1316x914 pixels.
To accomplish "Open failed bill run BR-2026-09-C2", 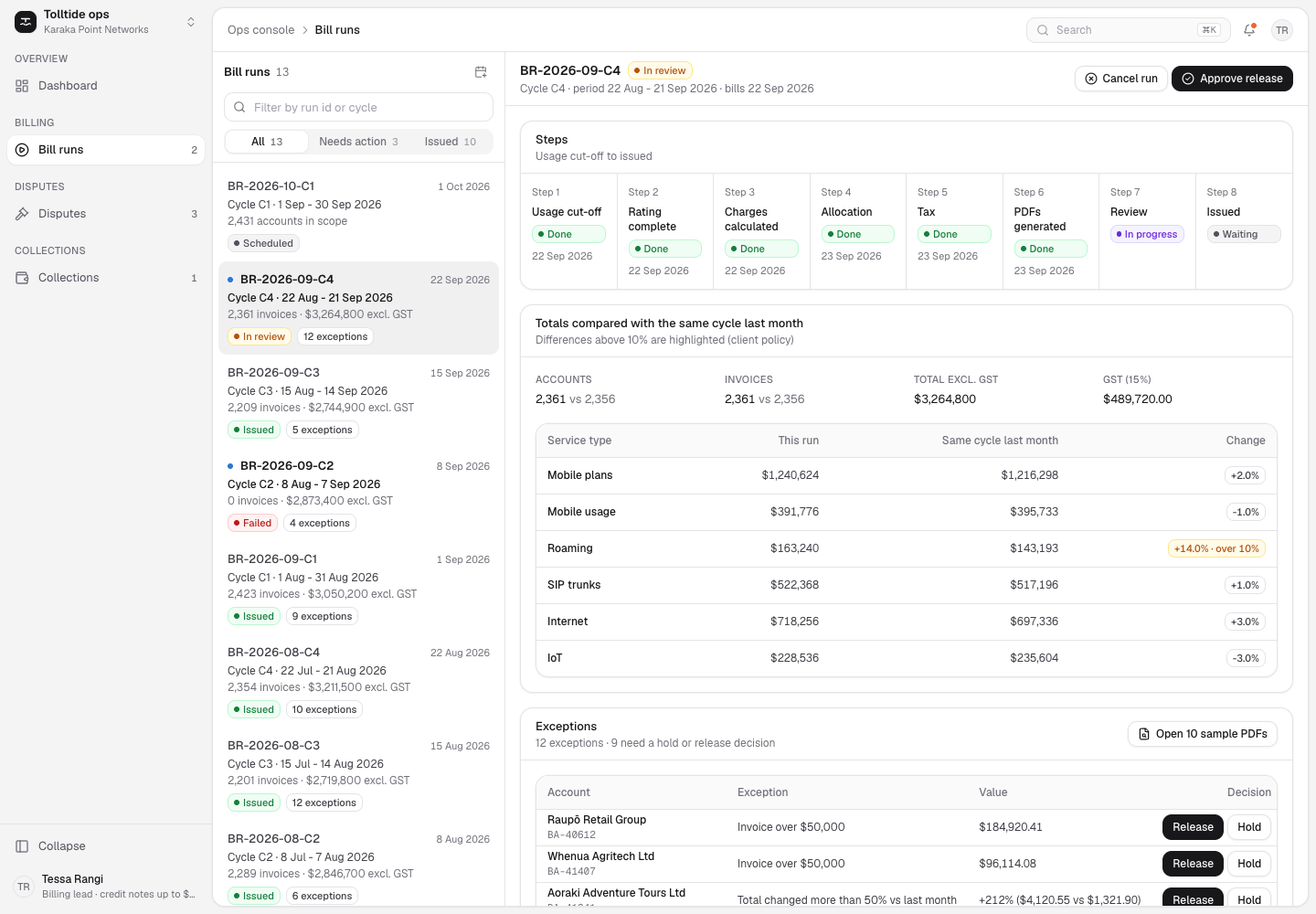I will click(358, 494).
